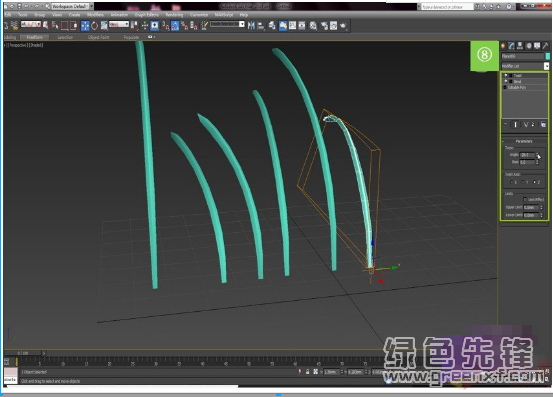Open the Motion command panel tab
The image size is (553, 397).
click(x=529, y=46)
